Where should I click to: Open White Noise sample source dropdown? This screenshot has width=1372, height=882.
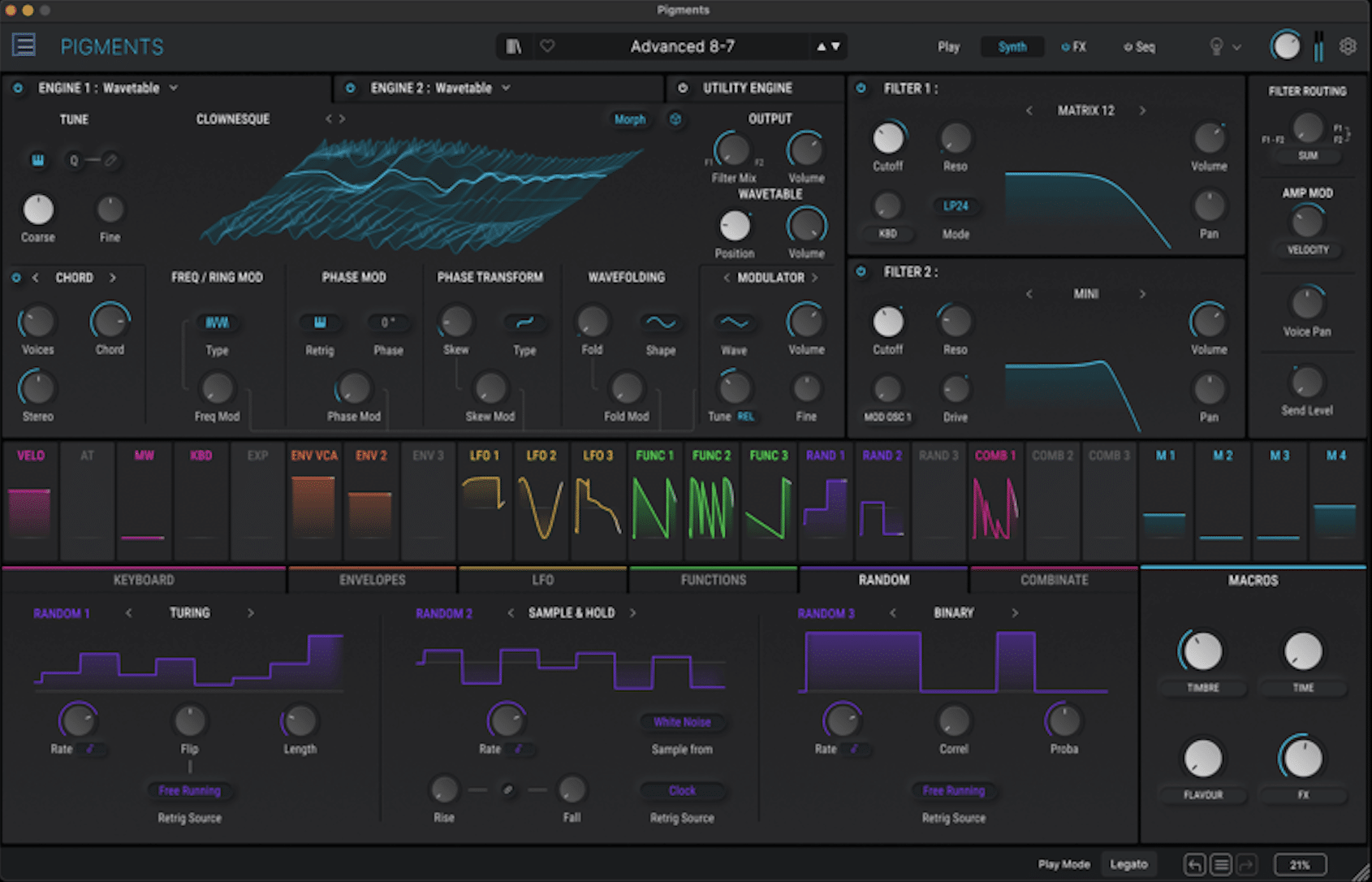[682, 722]
